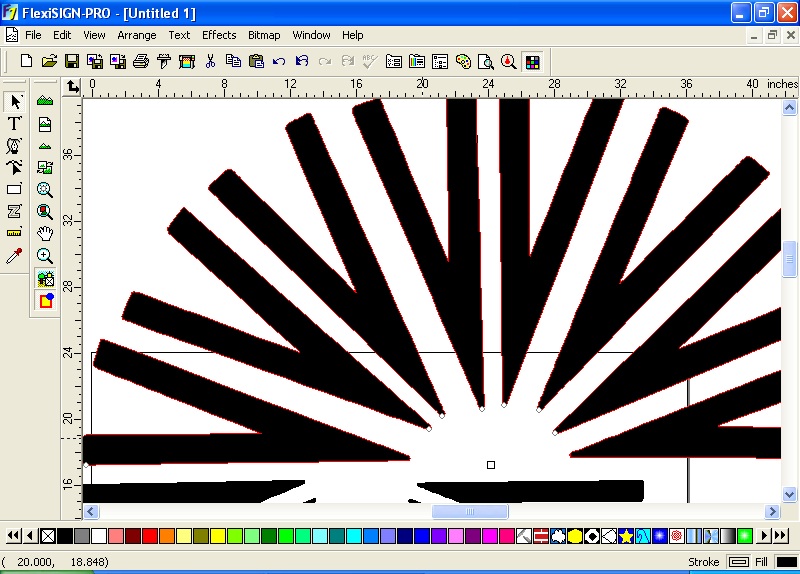Jump palette to start with double-left arrow
Image resolution: width=800 pixels, height=574 pixels.
pos(13,536)
